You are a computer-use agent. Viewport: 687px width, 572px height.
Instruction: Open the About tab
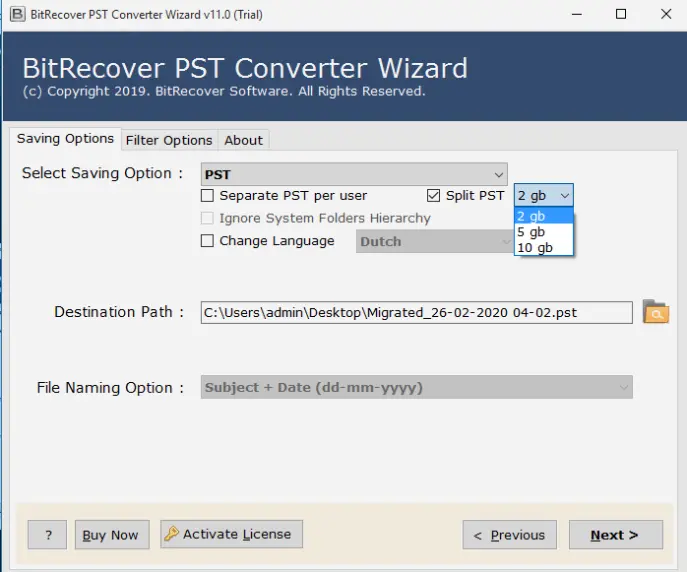coord(243,140)
